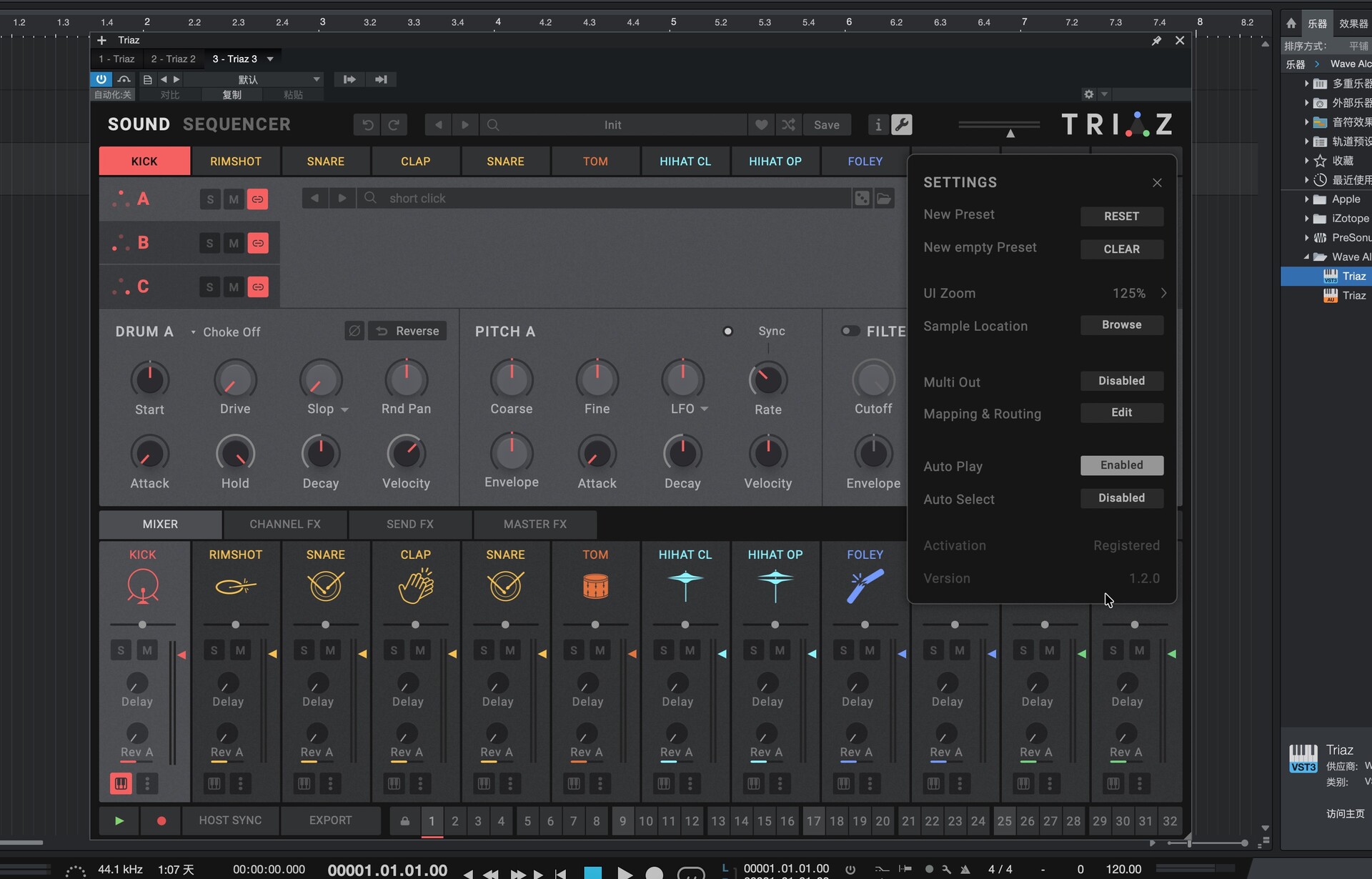Click the phase invert icon in Drum A
1372x879 pixels.
pos(354,331)
